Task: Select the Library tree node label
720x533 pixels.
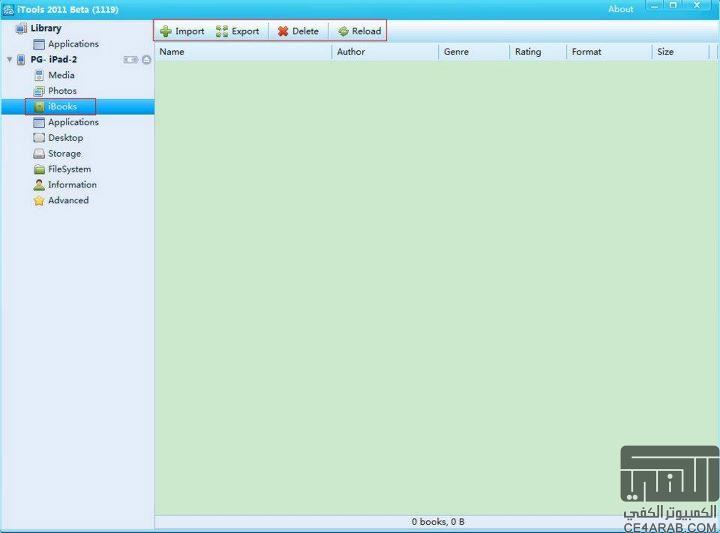Action: (46, 28)
